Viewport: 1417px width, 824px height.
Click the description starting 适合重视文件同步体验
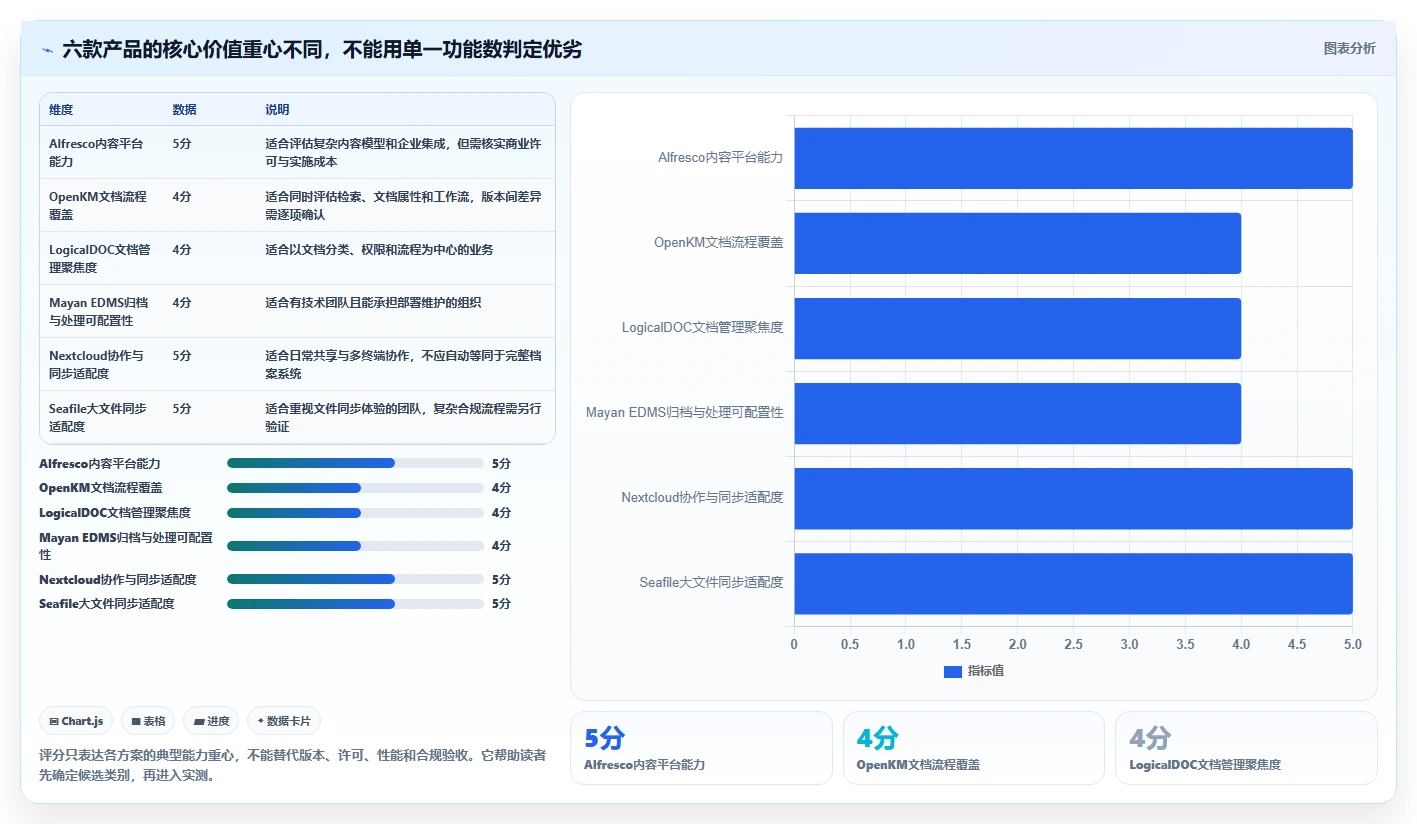403,417
